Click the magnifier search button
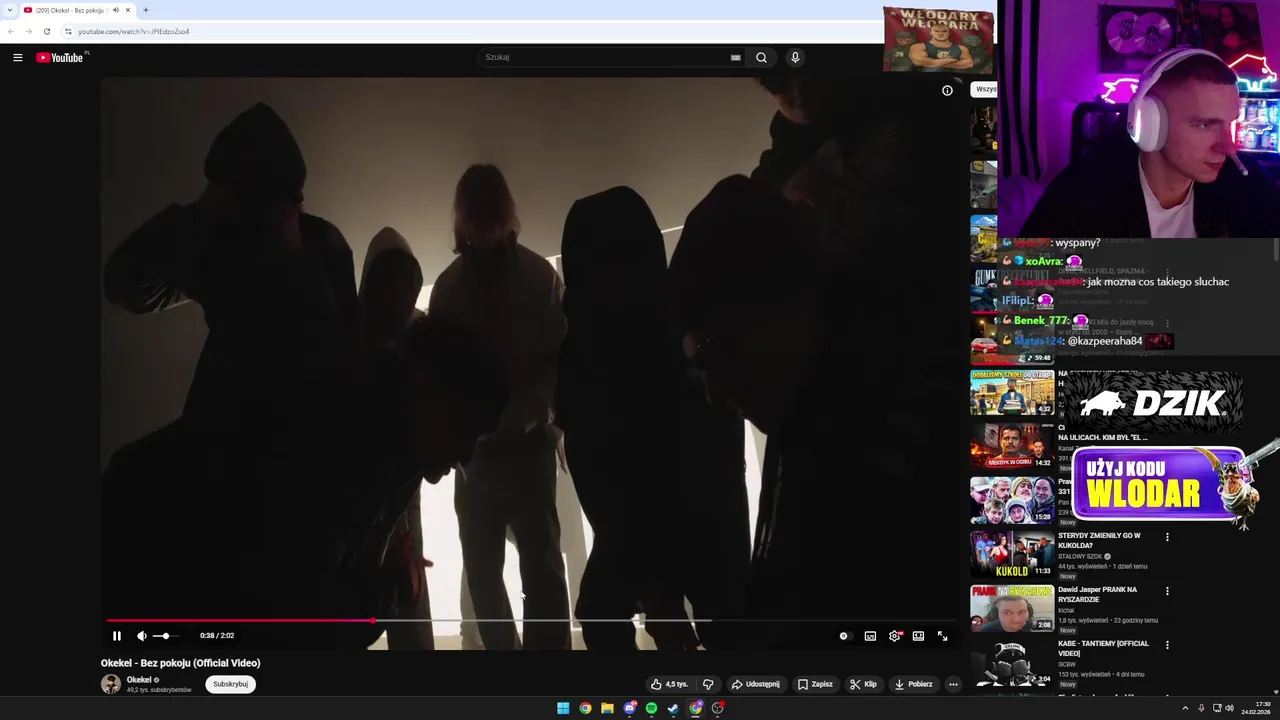Viewport: 1280px width, 720px height. pyautogui.click(x=761, y=57)
